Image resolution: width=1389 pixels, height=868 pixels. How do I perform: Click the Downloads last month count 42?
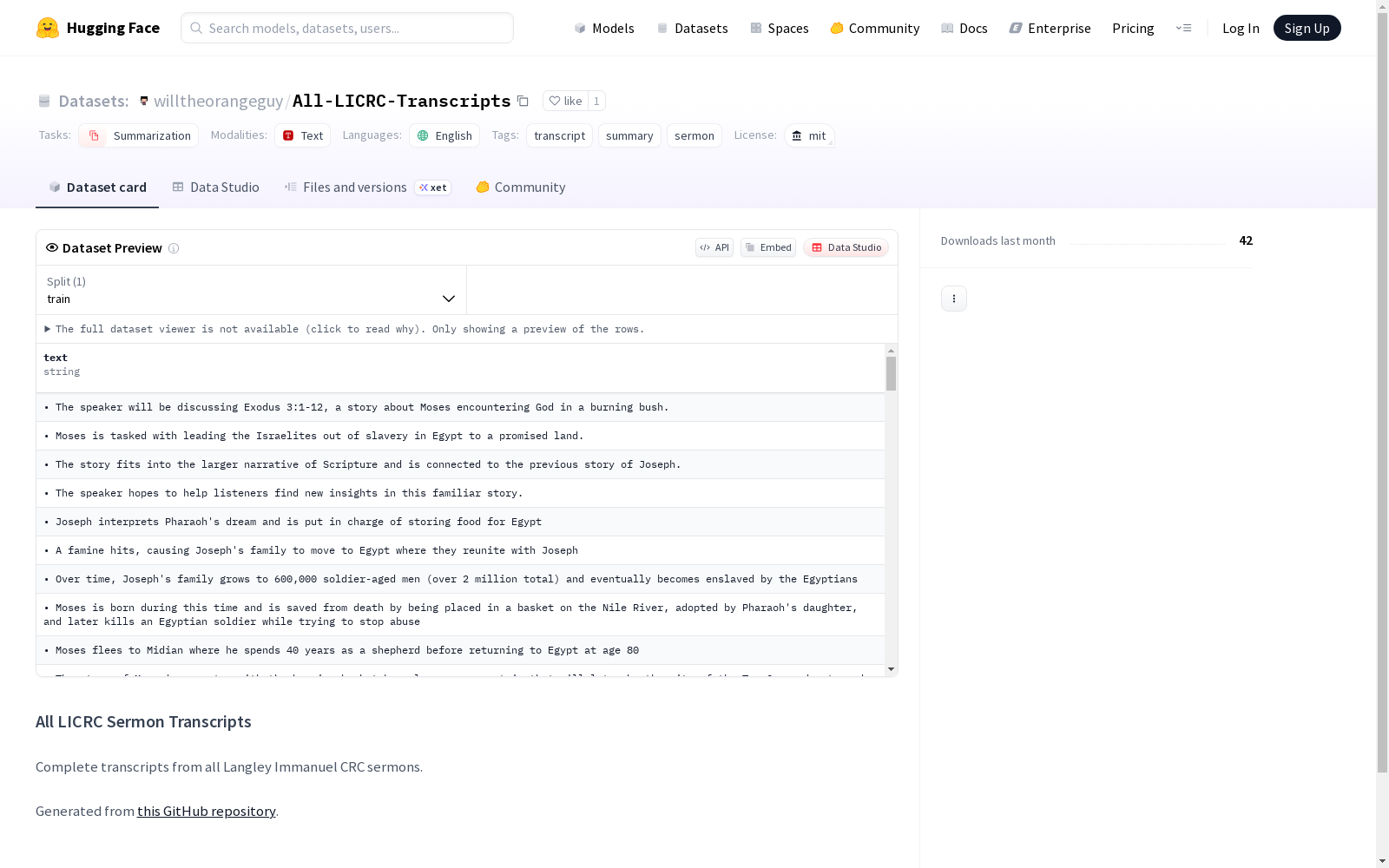1246,240
